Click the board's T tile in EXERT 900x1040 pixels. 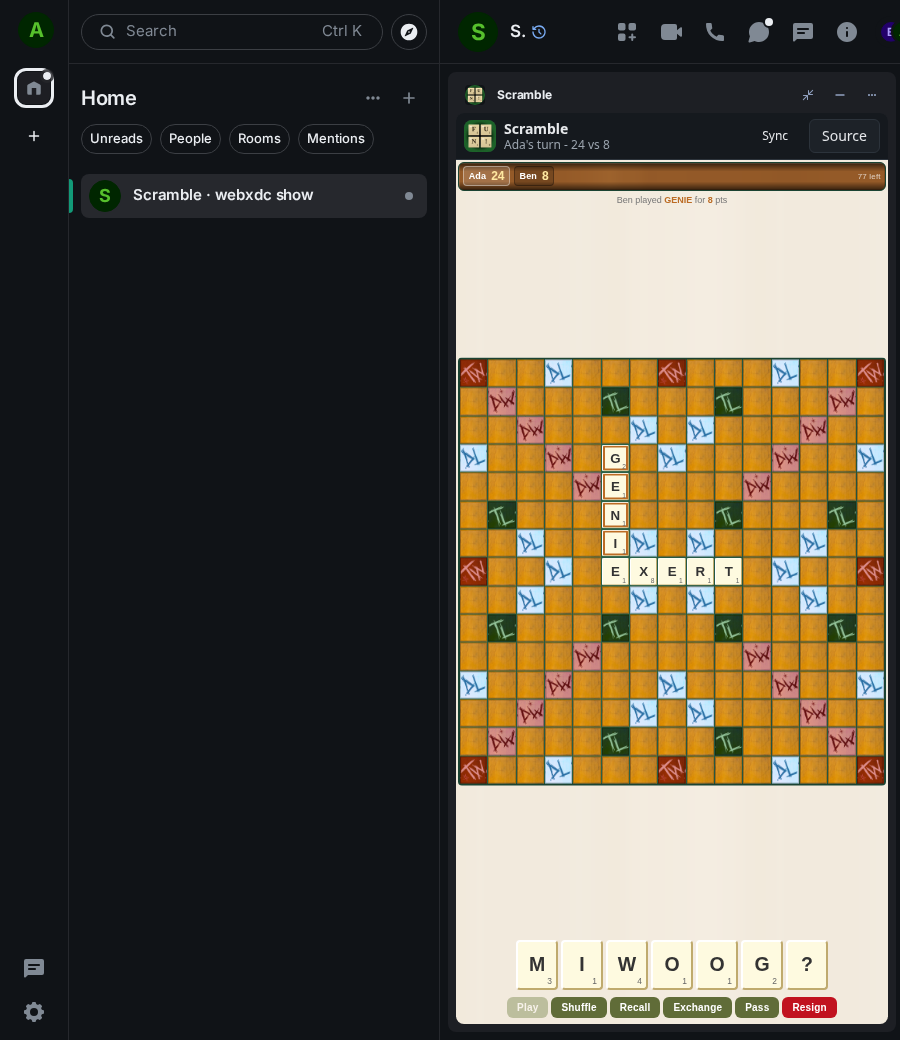click(x=728, y=572)
